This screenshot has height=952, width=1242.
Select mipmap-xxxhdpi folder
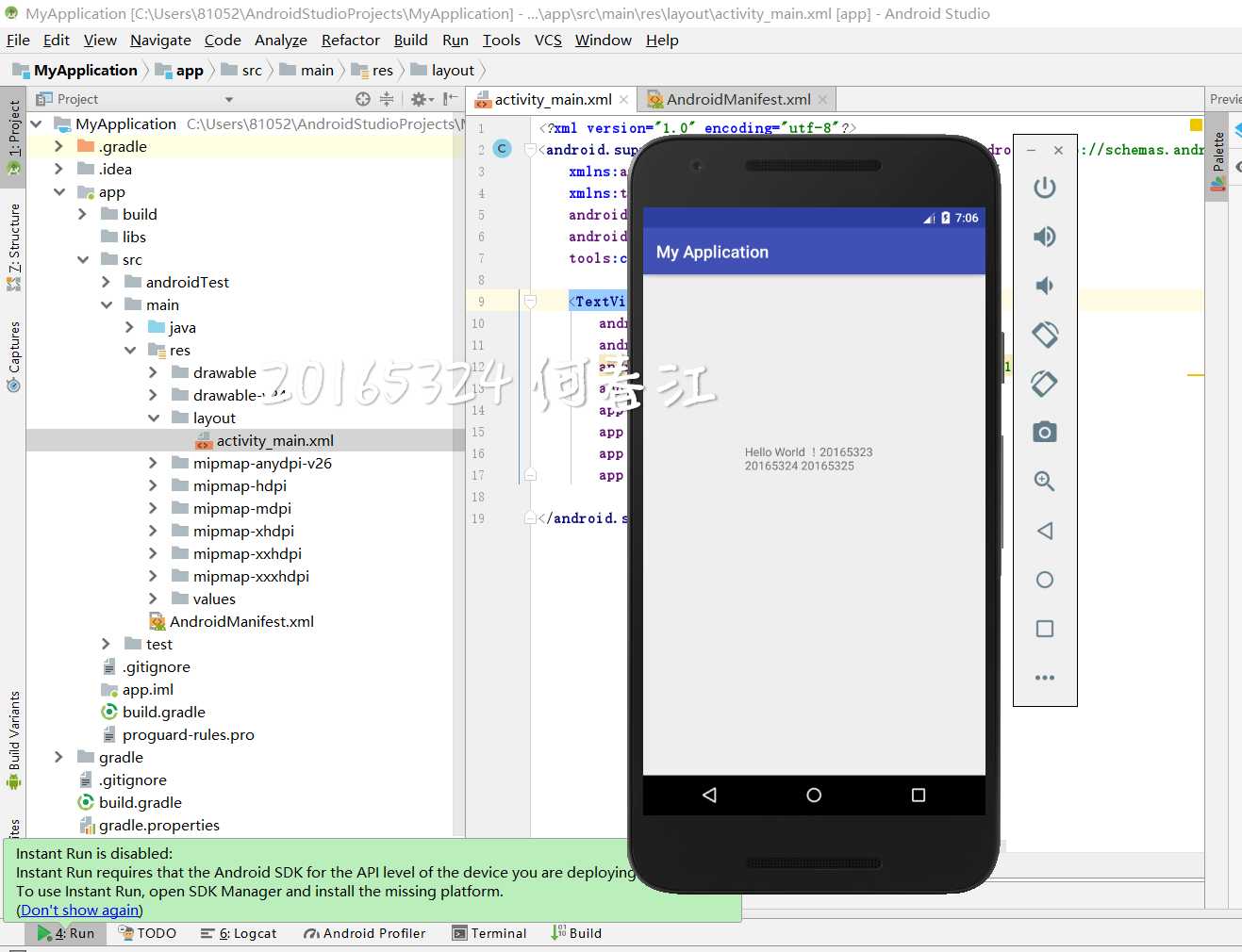[240, 577]
